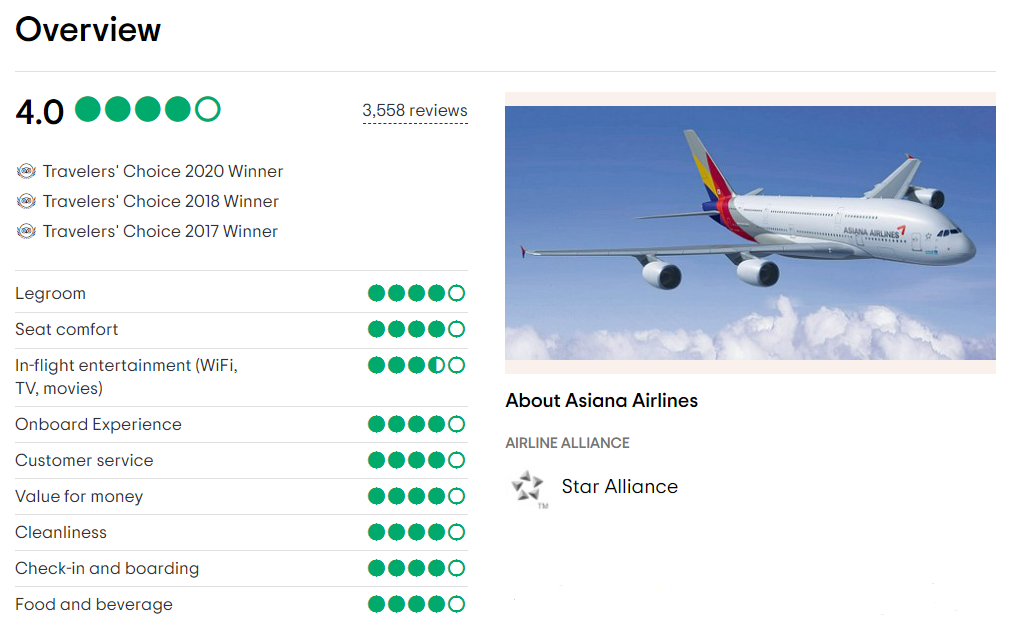Open the 3,558 reviews link
This screenshot has width=1015, height=643.
click(415, 111)
